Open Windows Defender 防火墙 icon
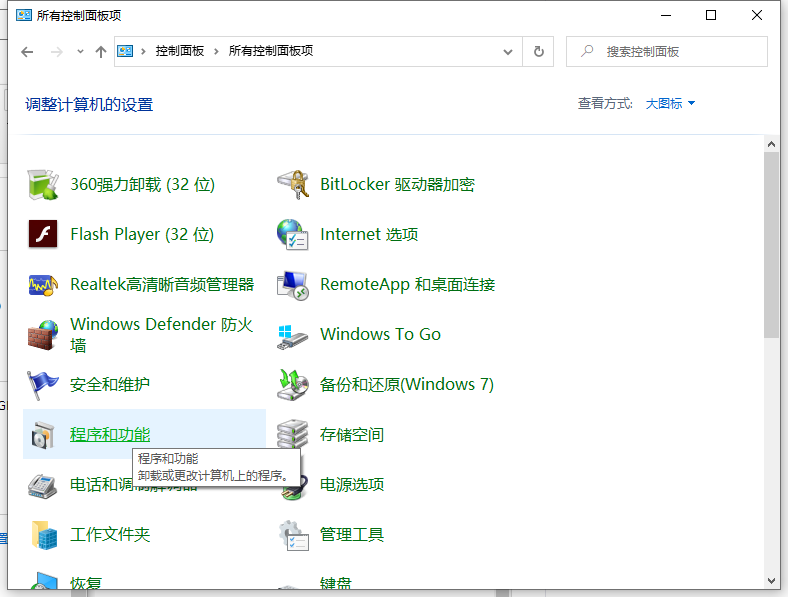 [43, 335]
